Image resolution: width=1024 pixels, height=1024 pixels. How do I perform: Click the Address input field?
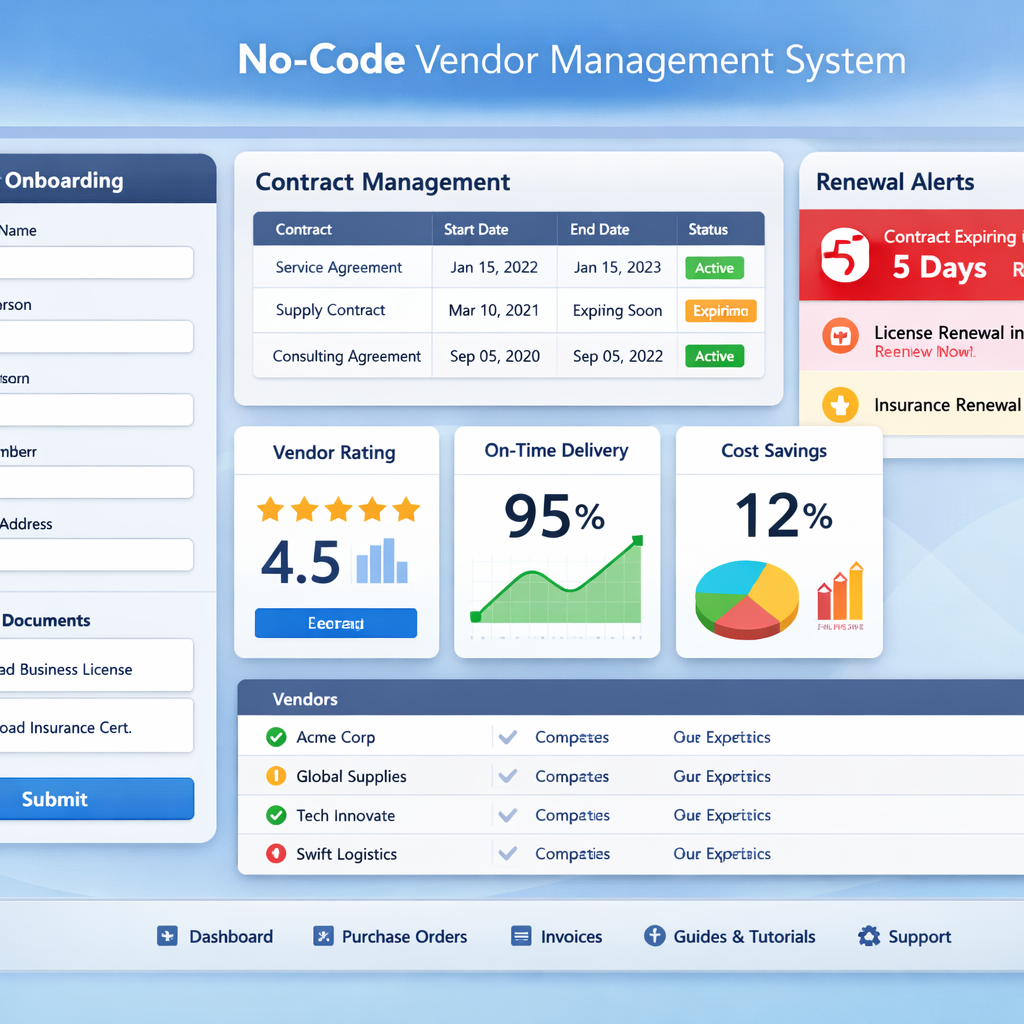click(97, 554)
